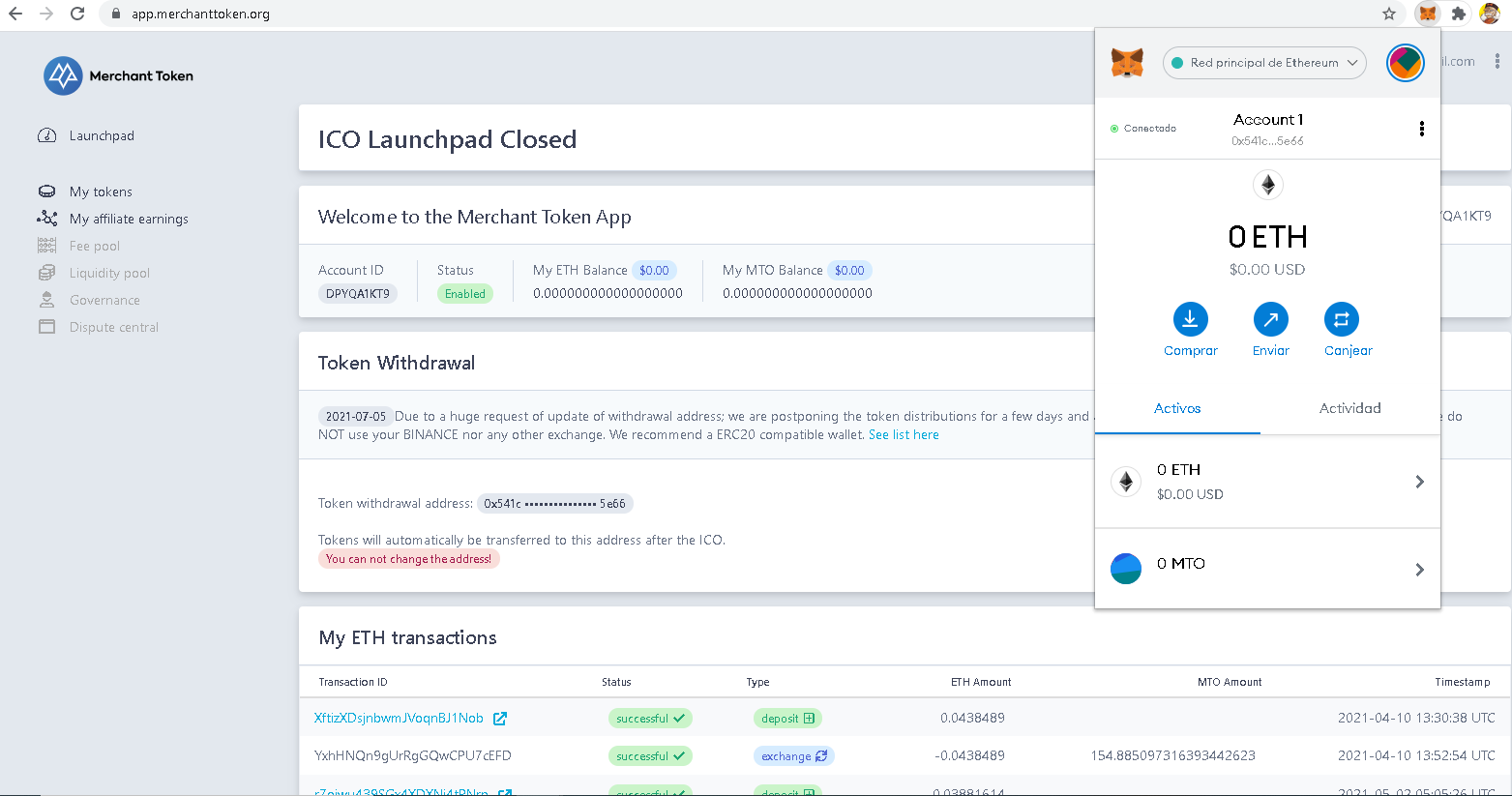Click the Governance icon in sidebar
The height and width of the screenshot is (796, 1512).
(46, 300)
